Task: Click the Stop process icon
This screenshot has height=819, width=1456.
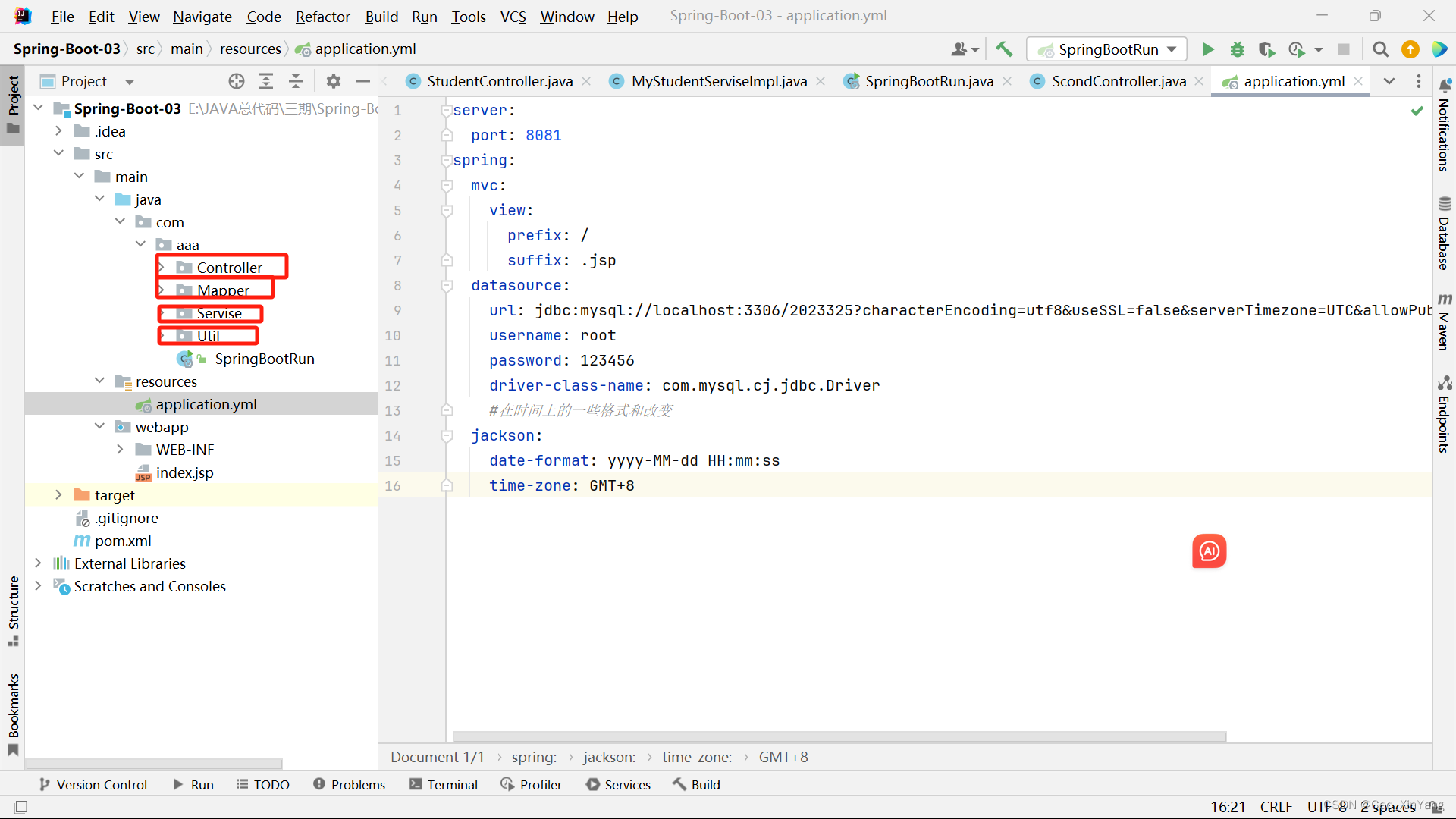Action: pos(1344,49)
